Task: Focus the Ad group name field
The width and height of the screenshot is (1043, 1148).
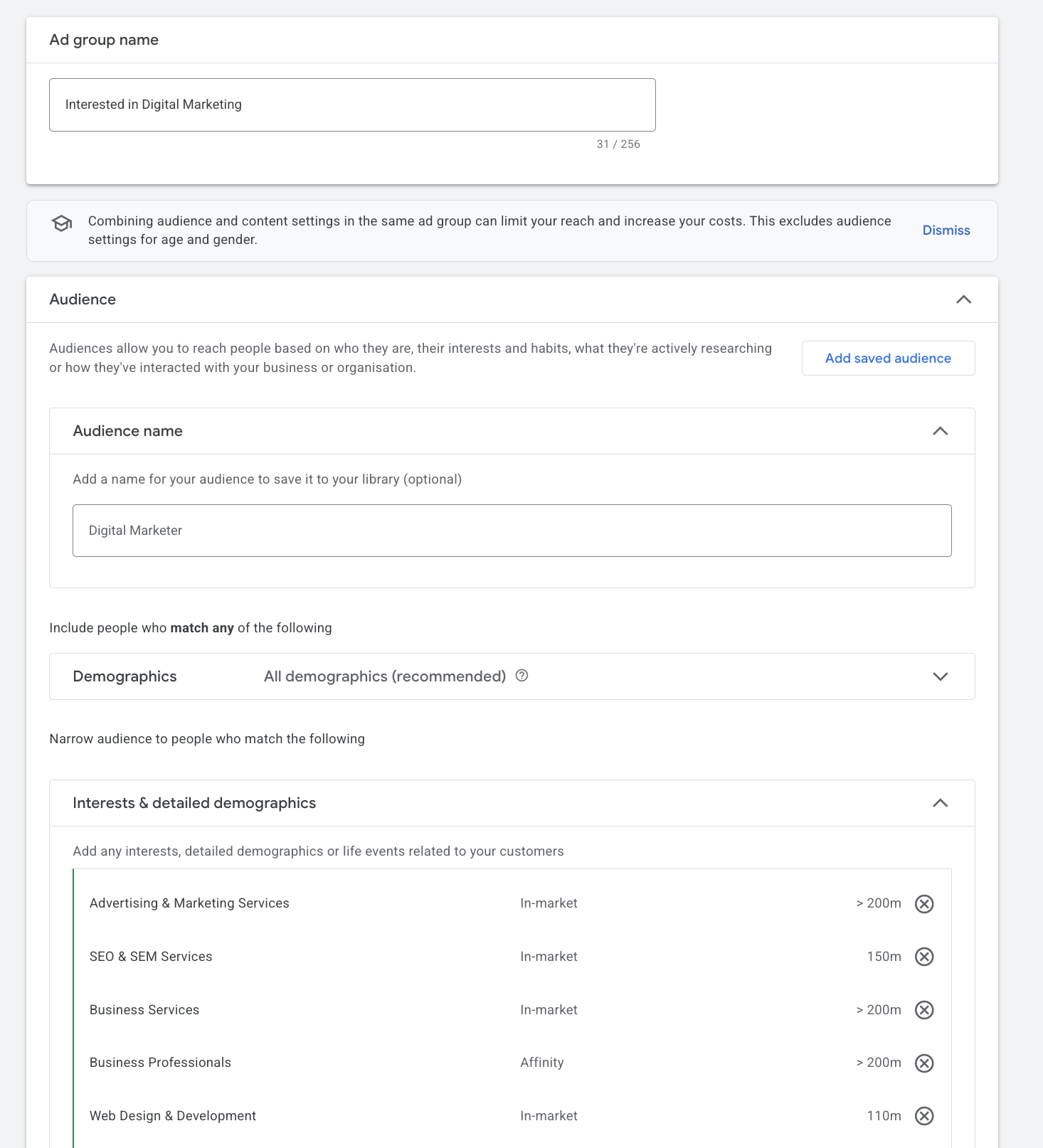Action: (352, 105)
